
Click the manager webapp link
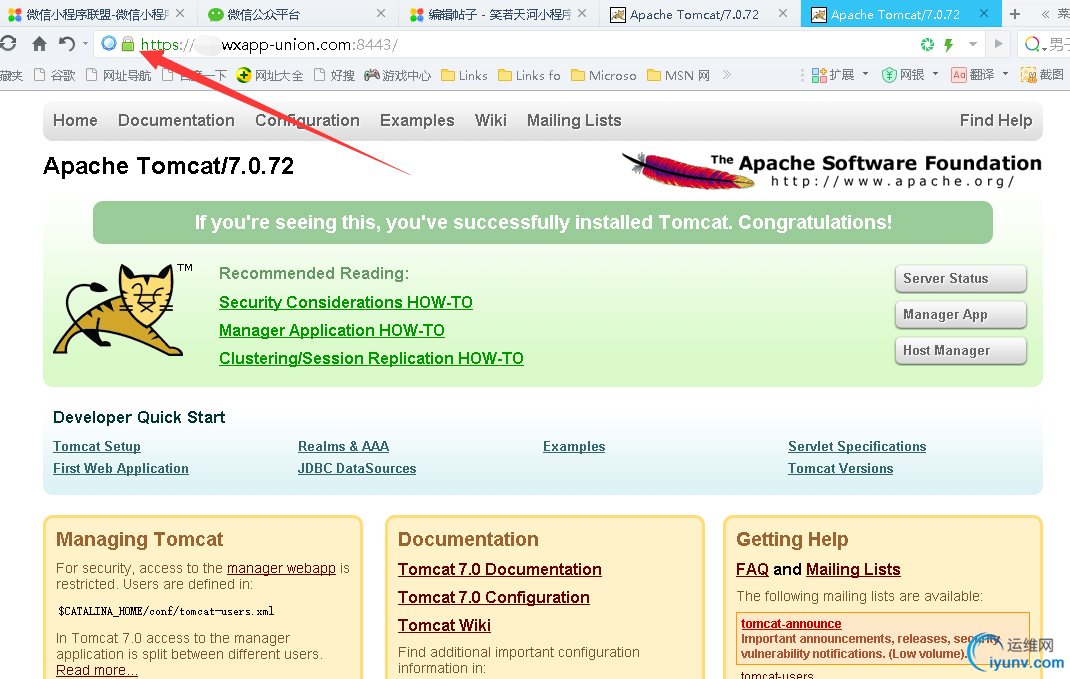pyautogui.click(x=281, y=568)
